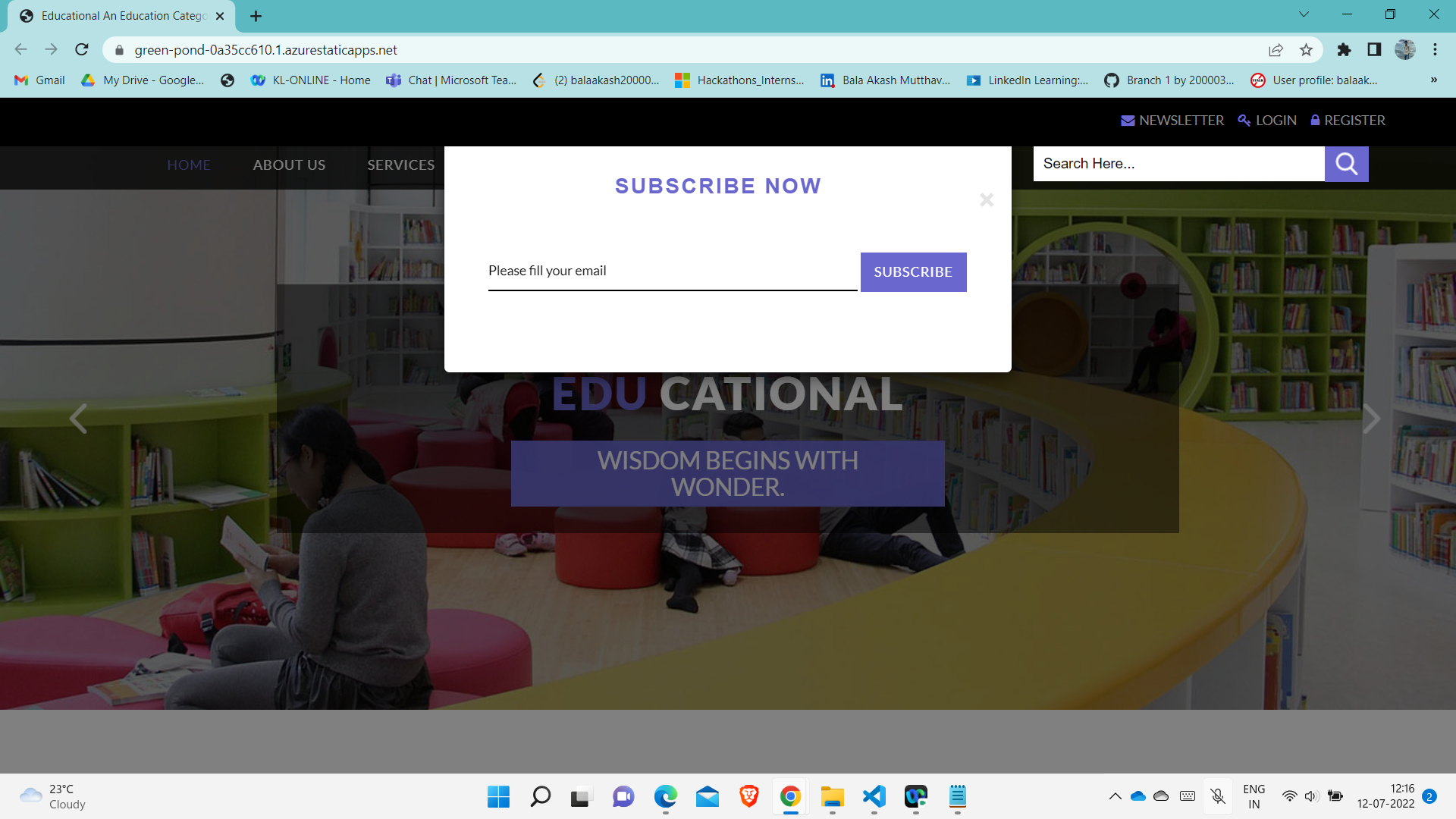Reload the page
Screen dimensions: 1456x819
(82, 50)
